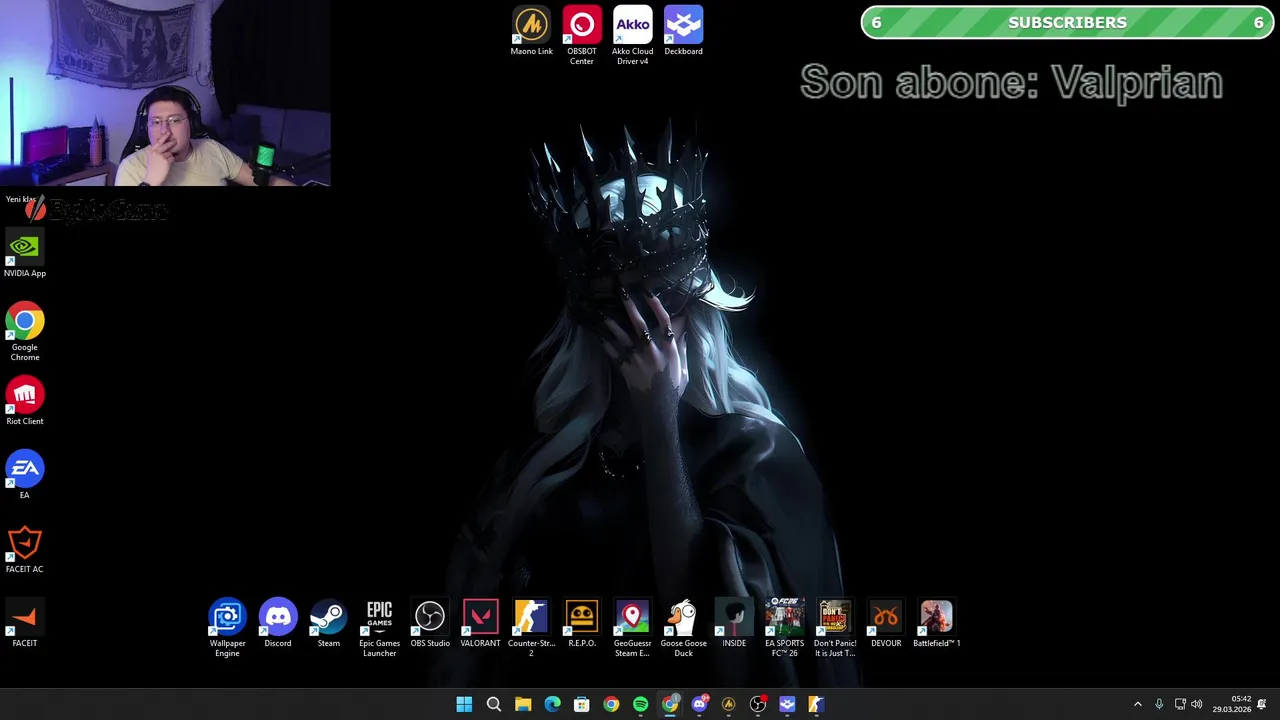Launch OBSBOT Center from the desktop
Screen dimensions: 1280x720
(x=581, y=36)
